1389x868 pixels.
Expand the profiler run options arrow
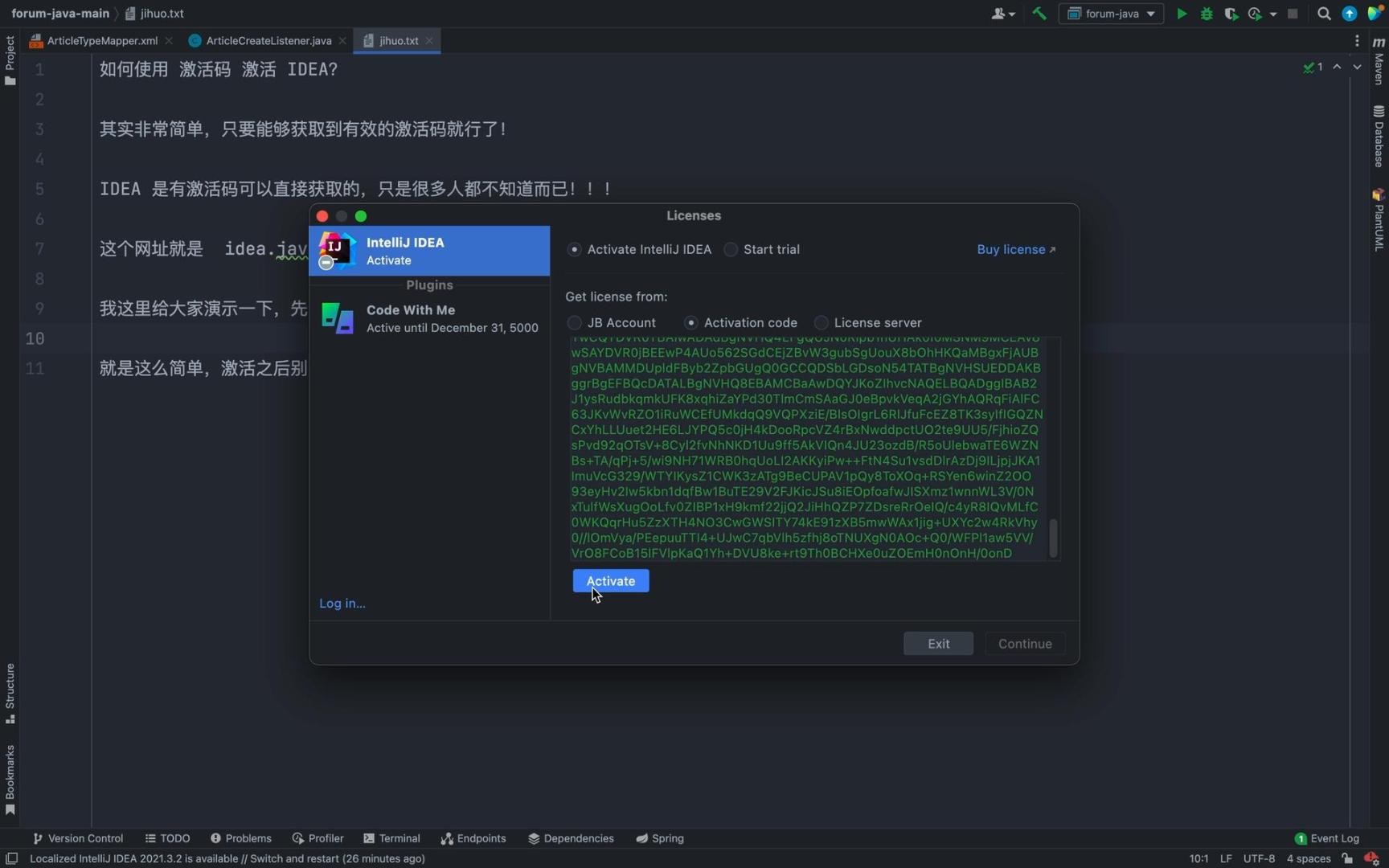coord(1273,14)
